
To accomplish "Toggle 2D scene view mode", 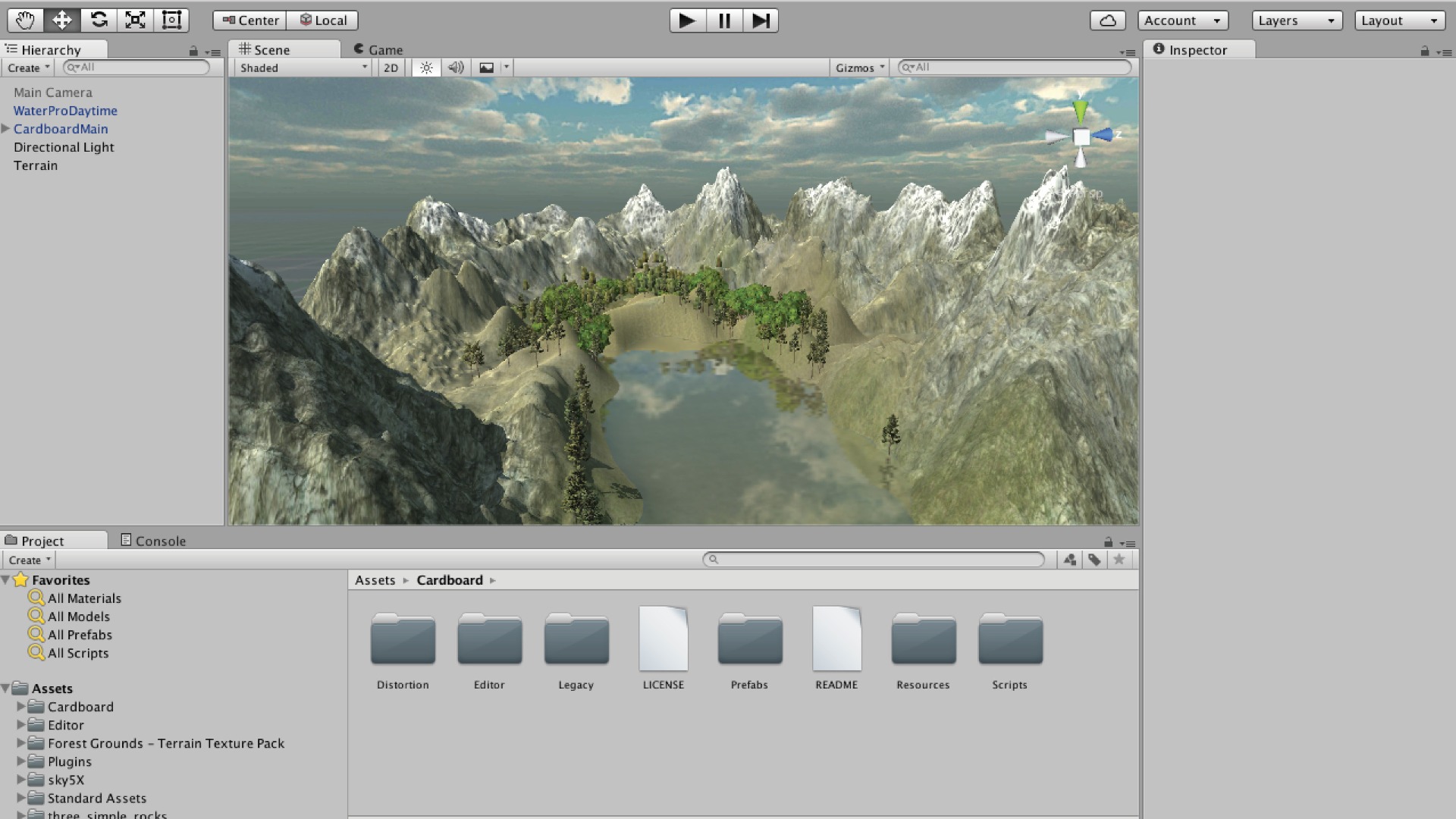I will 391,67.
